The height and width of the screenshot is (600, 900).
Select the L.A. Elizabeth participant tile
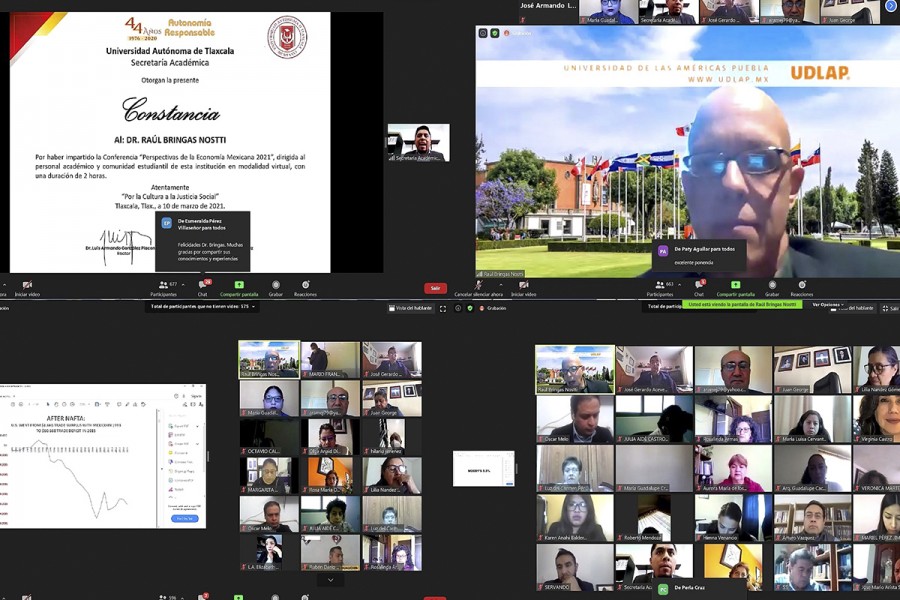(269, 553)
